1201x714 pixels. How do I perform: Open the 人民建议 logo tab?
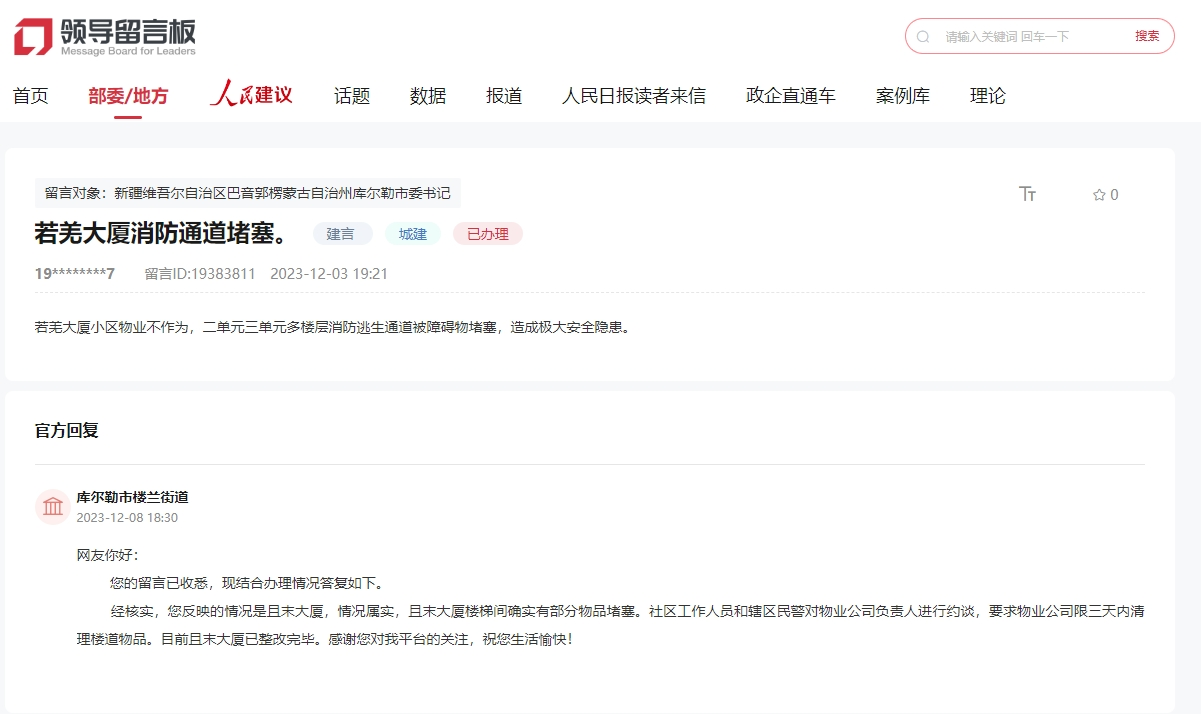click(x=251, y=95)
